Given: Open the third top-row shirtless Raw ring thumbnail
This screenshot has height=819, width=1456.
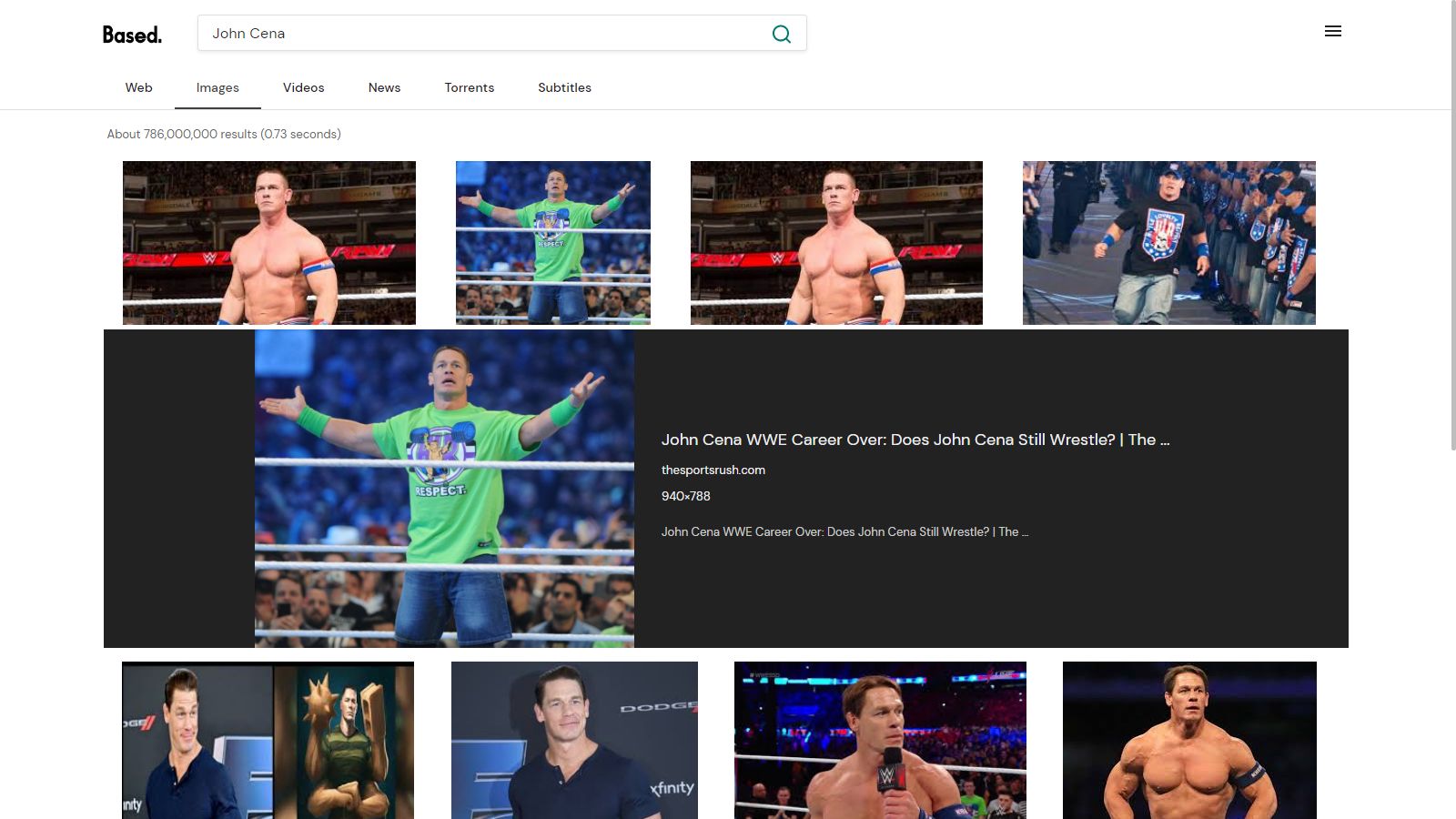Looking at the screenshot, I should coord(836,243).
